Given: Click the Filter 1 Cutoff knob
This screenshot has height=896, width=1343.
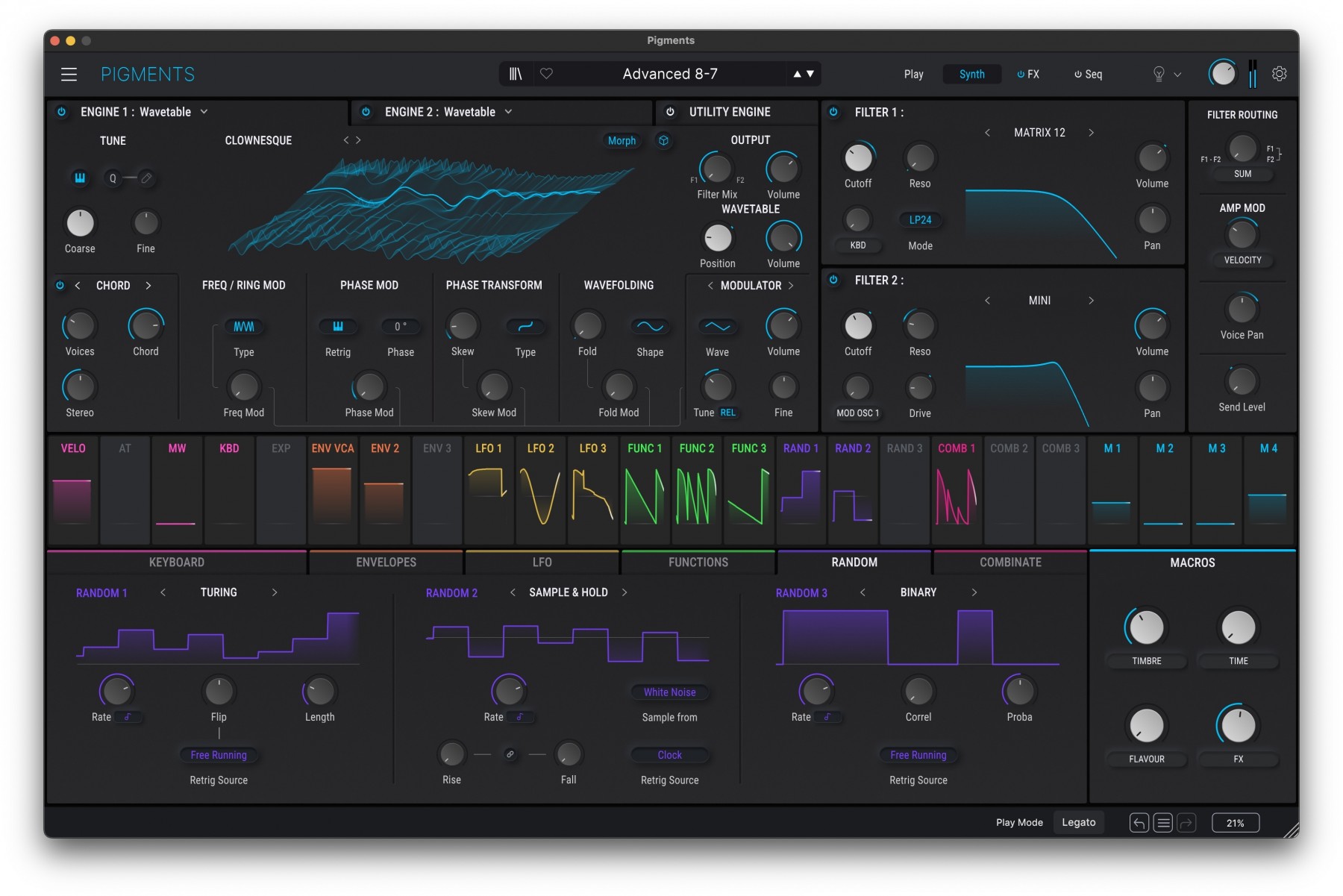Looking at the screenshot, I should [858, 158].
